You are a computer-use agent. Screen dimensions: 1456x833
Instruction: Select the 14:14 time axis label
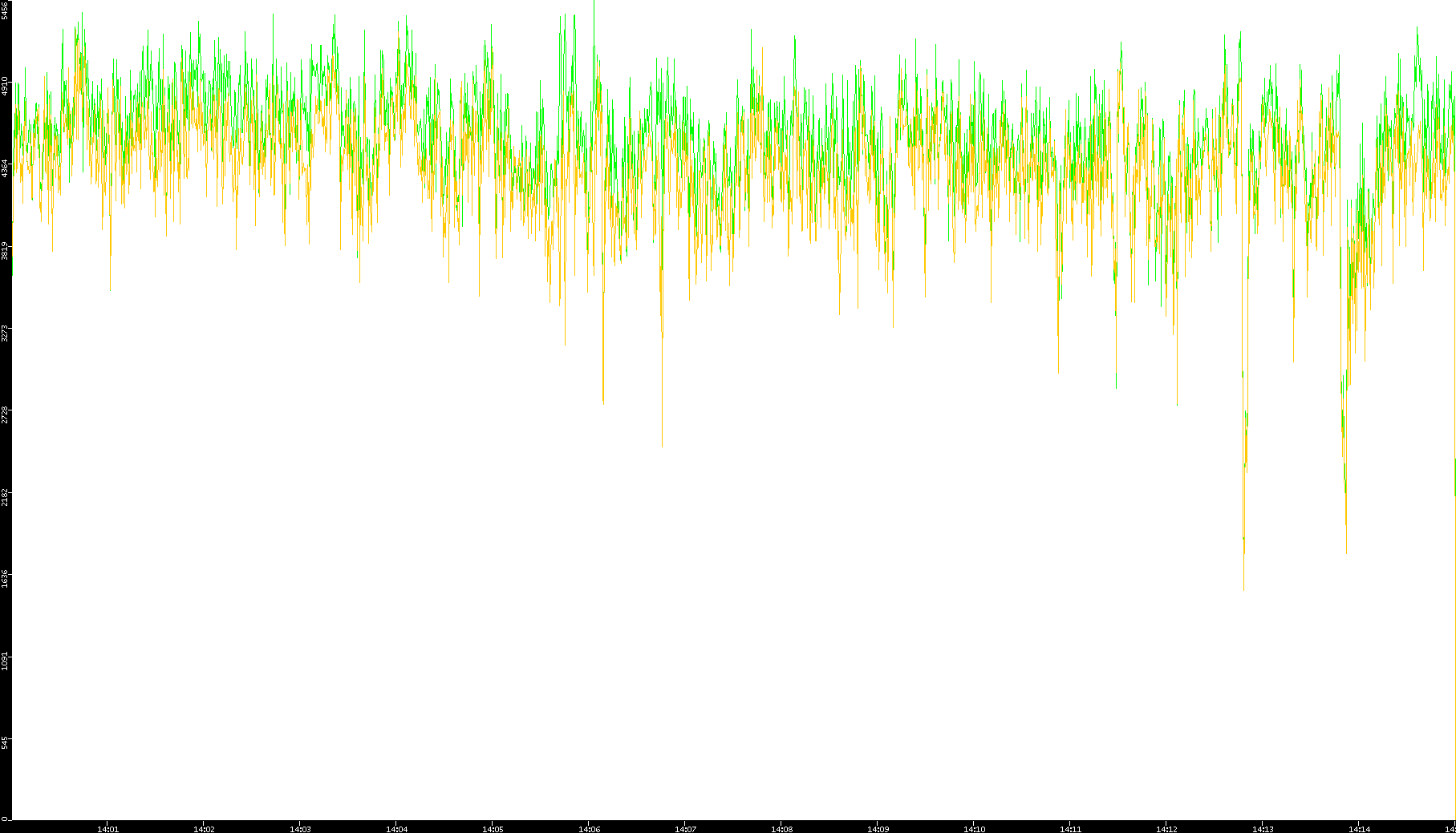[1359, 829]
